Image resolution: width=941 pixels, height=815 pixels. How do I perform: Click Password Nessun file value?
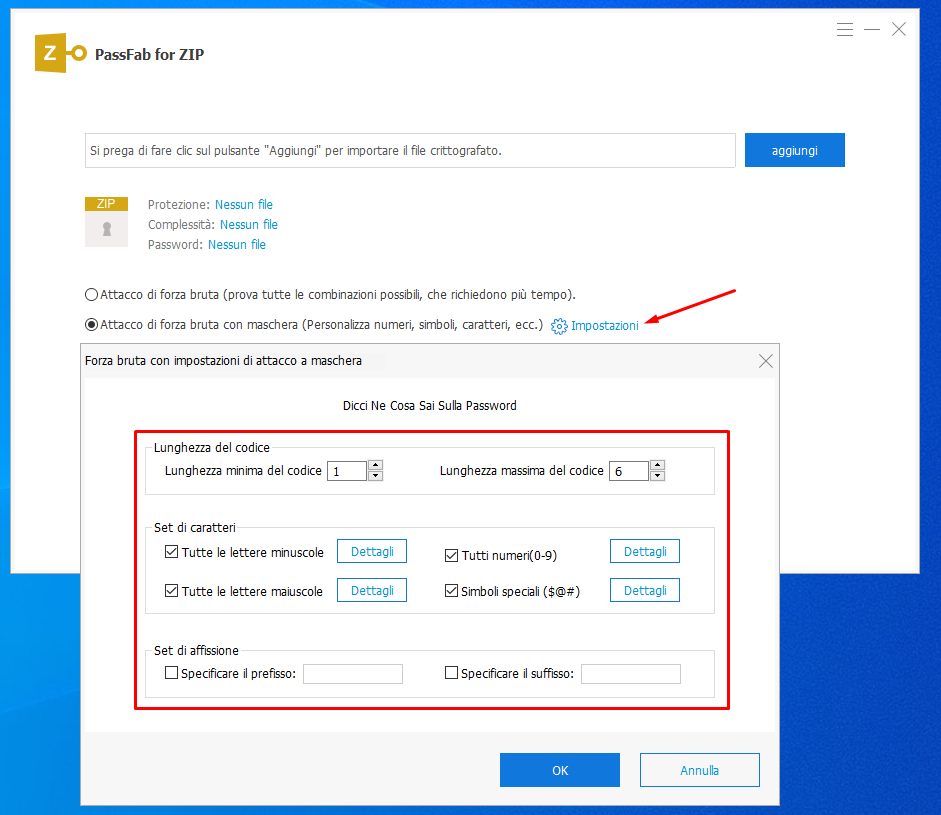(236, 245)
